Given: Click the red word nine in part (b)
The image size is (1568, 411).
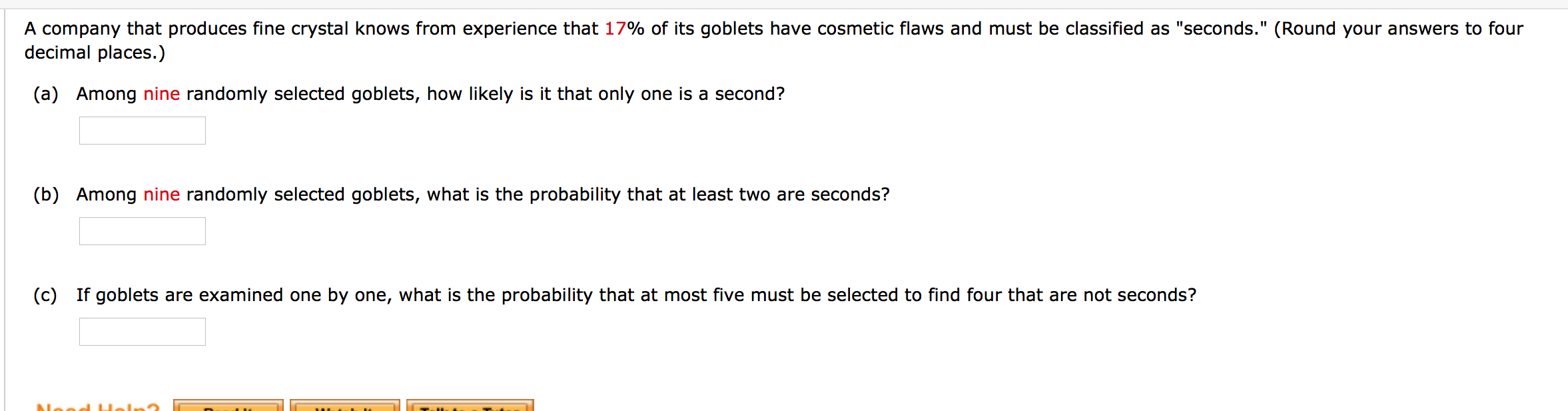Looking at the screenshot, I should 162,195.
